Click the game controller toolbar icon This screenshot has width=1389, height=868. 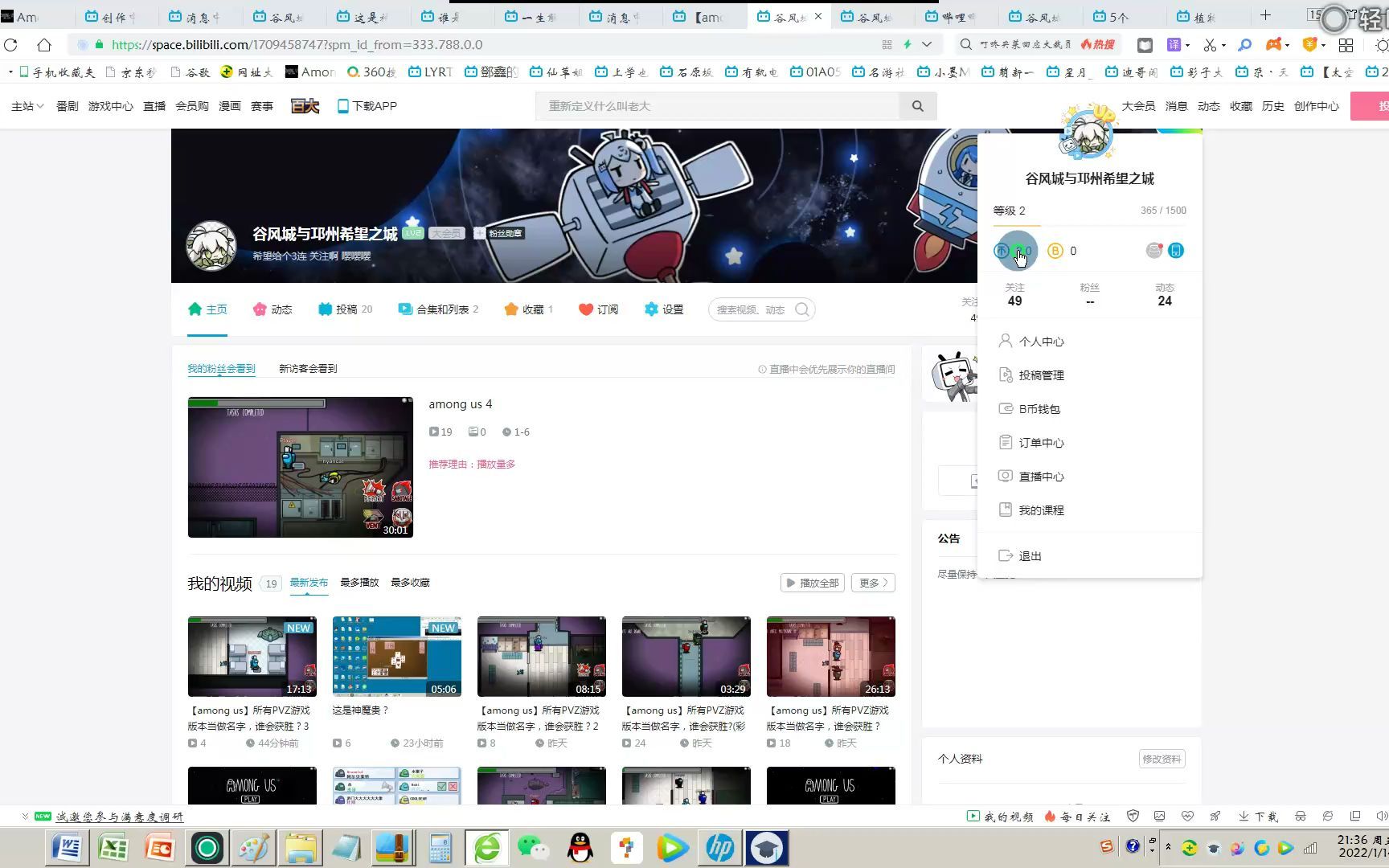coord(1274,45)
